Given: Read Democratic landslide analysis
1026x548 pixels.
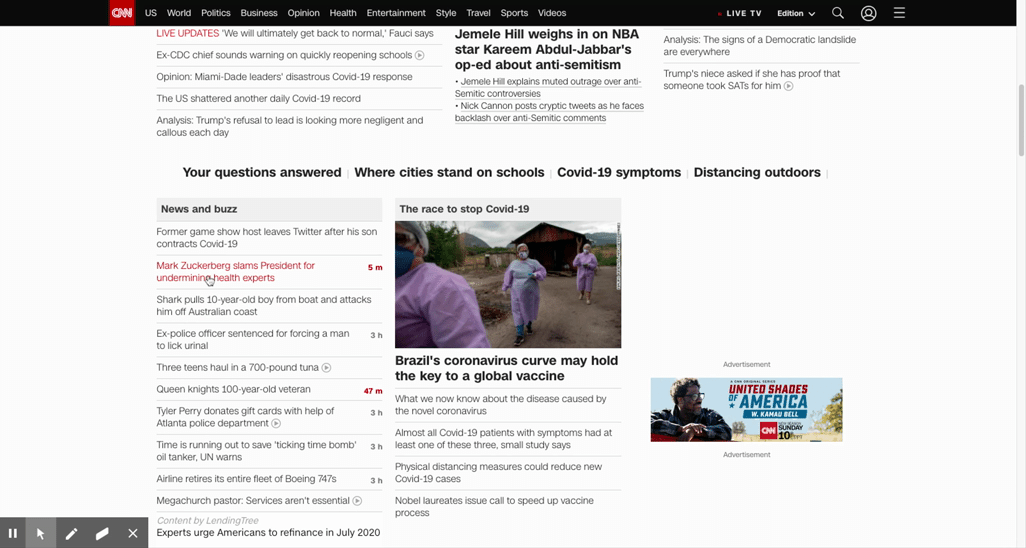Looking at the screenshot, I should pyautogui.click(x=760, y=46).
